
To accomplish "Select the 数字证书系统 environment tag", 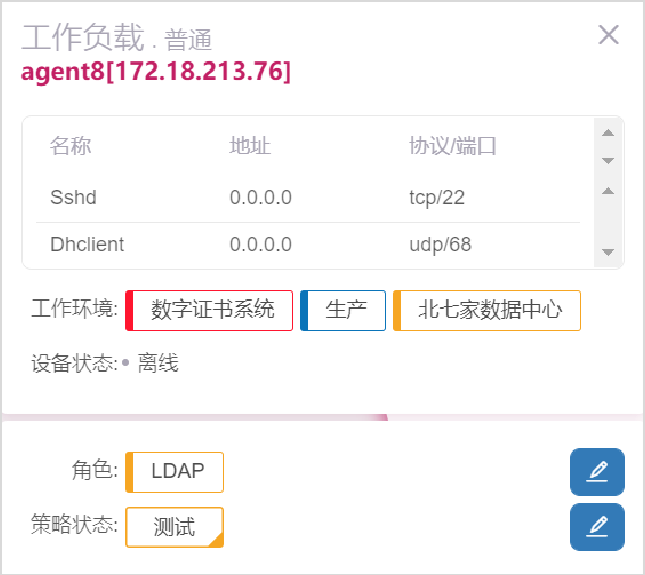I will [209, 310].
